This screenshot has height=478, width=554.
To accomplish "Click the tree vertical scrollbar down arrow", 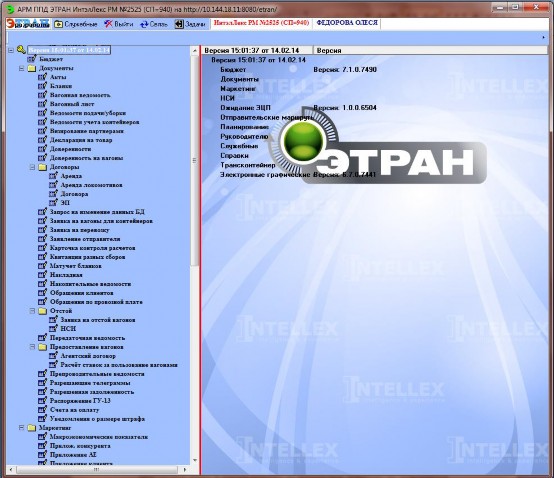I will pyautogui.click(x=195, y=461).
